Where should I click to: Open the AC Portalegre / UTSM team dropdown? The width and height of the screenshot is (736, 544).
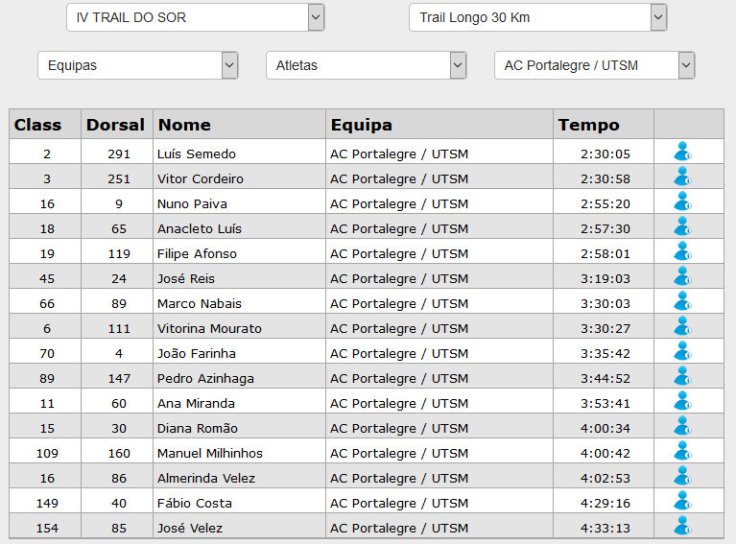tap(594, 66)
